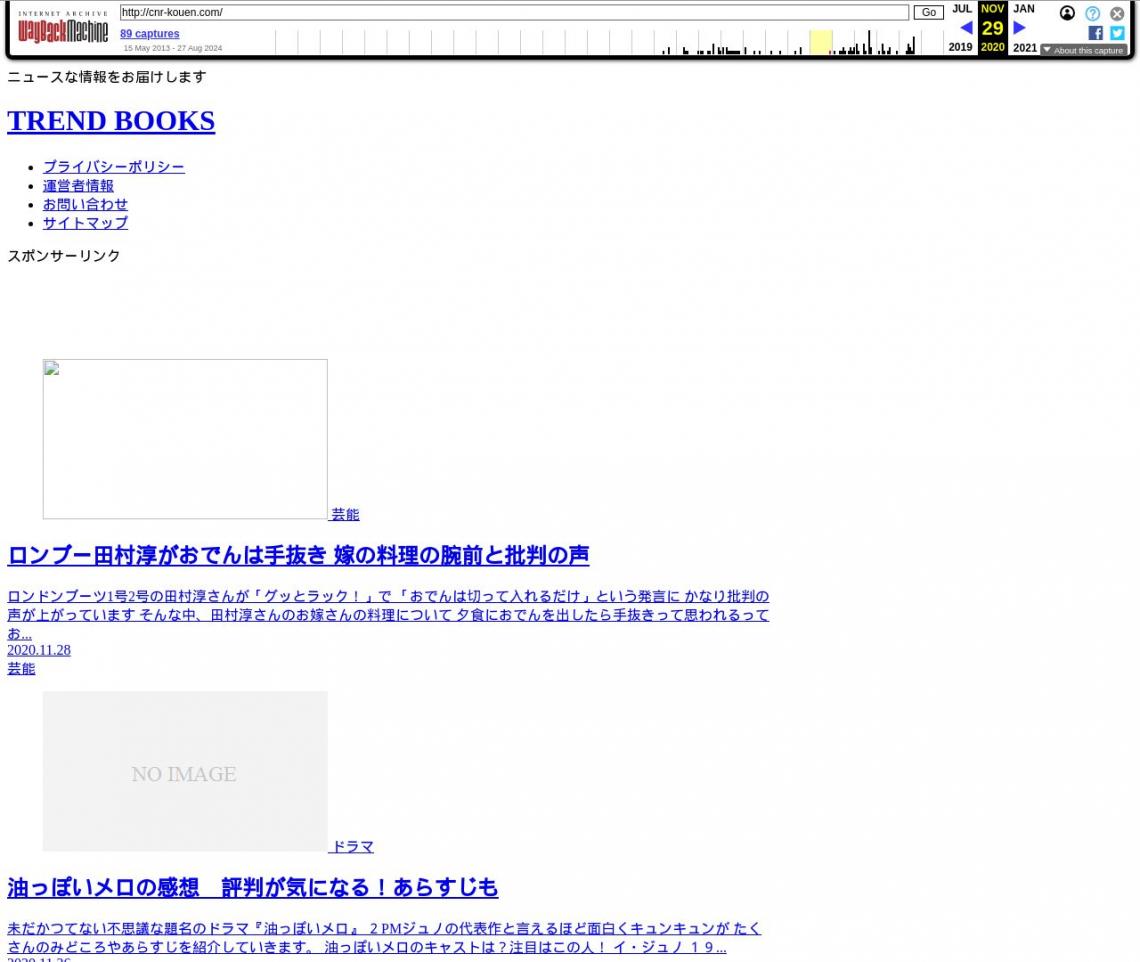Go to previous capture with left arrow

click(965, 28)
